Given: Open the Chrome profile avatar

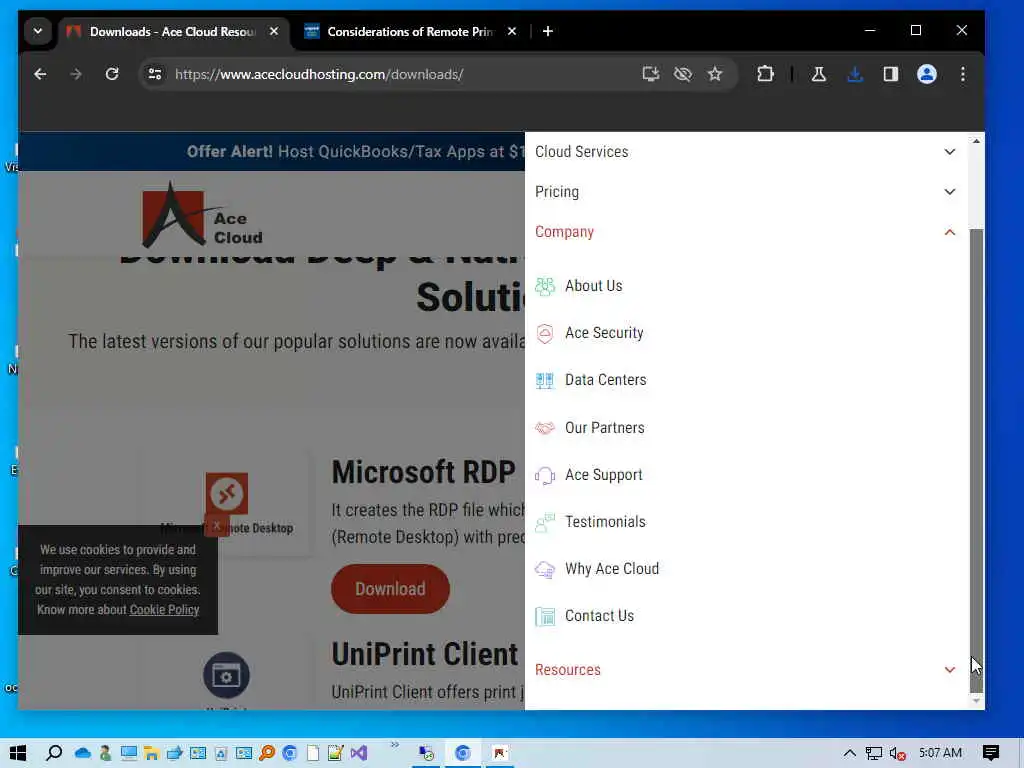Looking at the screenshot, I should click(927, 74).
